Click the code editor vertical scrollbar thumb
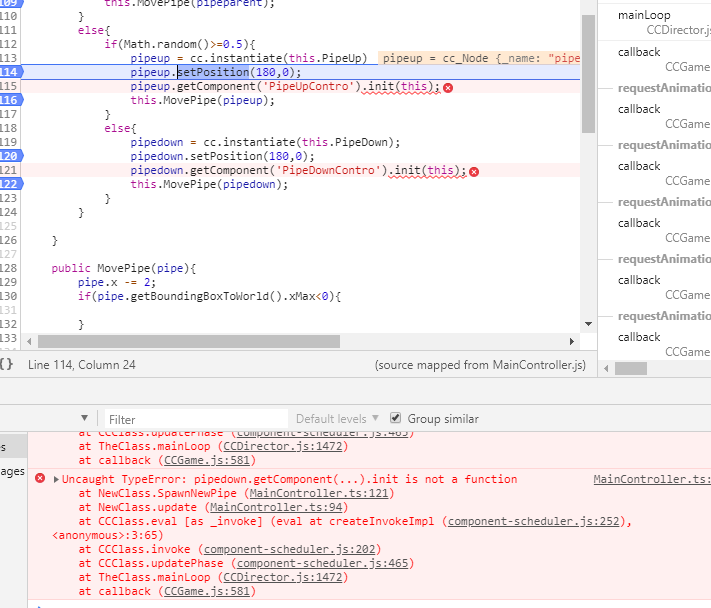The image size is (711, 608). click(x=588, y=73)
